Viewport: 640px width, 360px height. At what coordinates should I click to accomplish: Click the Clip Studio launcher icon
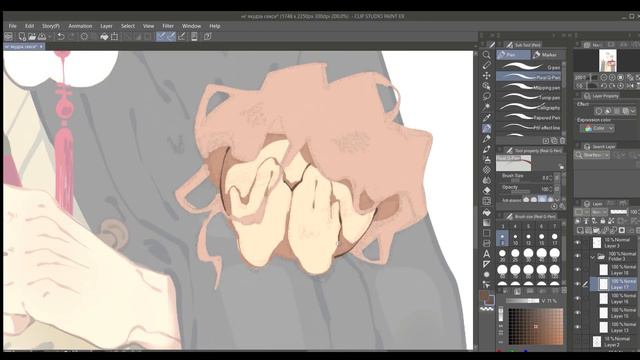pos(8,36)
